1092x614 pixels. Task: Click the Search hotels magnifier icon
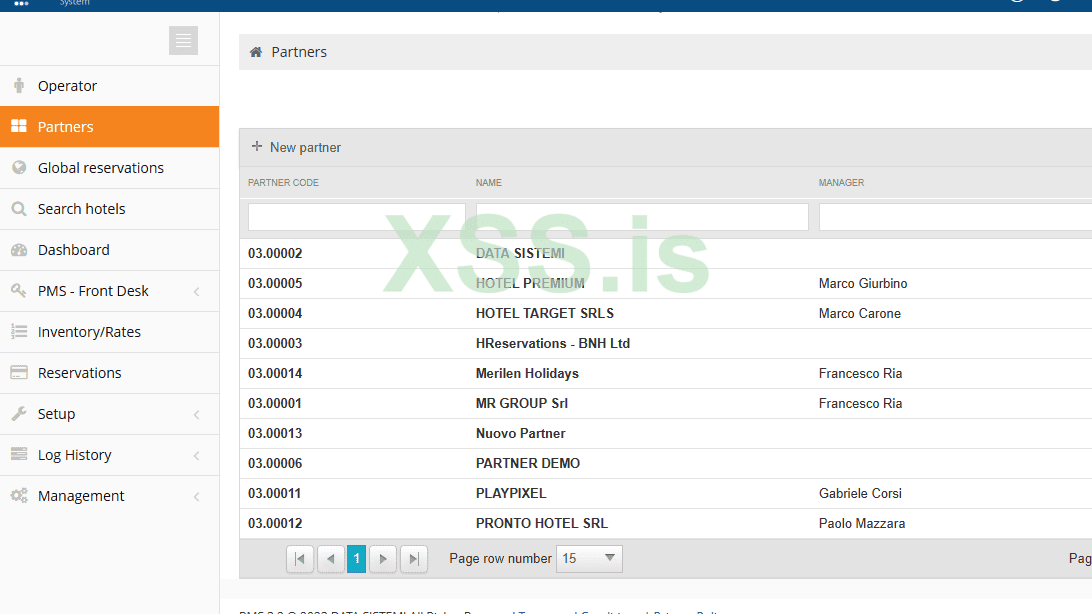18,208
